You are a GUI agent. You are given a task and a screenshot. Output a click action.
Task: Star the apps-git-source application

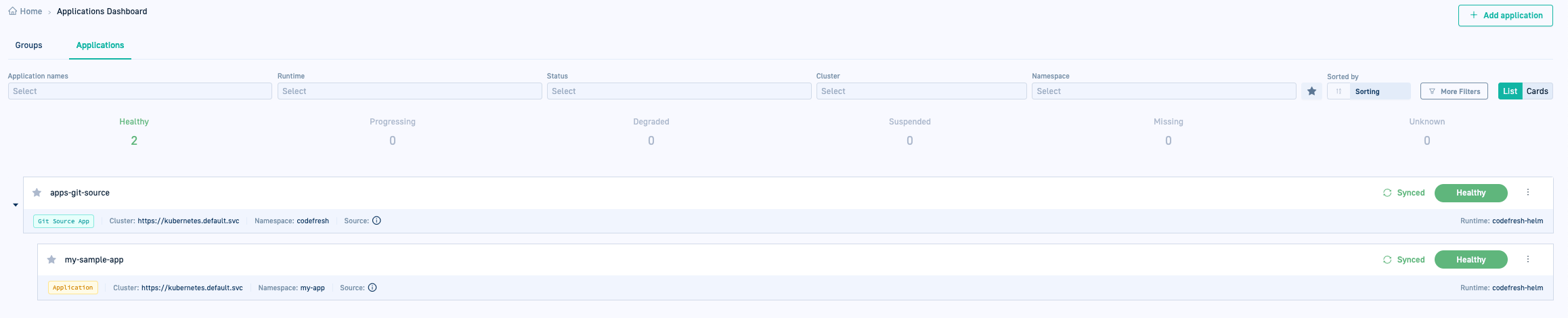tap(37, 193)
